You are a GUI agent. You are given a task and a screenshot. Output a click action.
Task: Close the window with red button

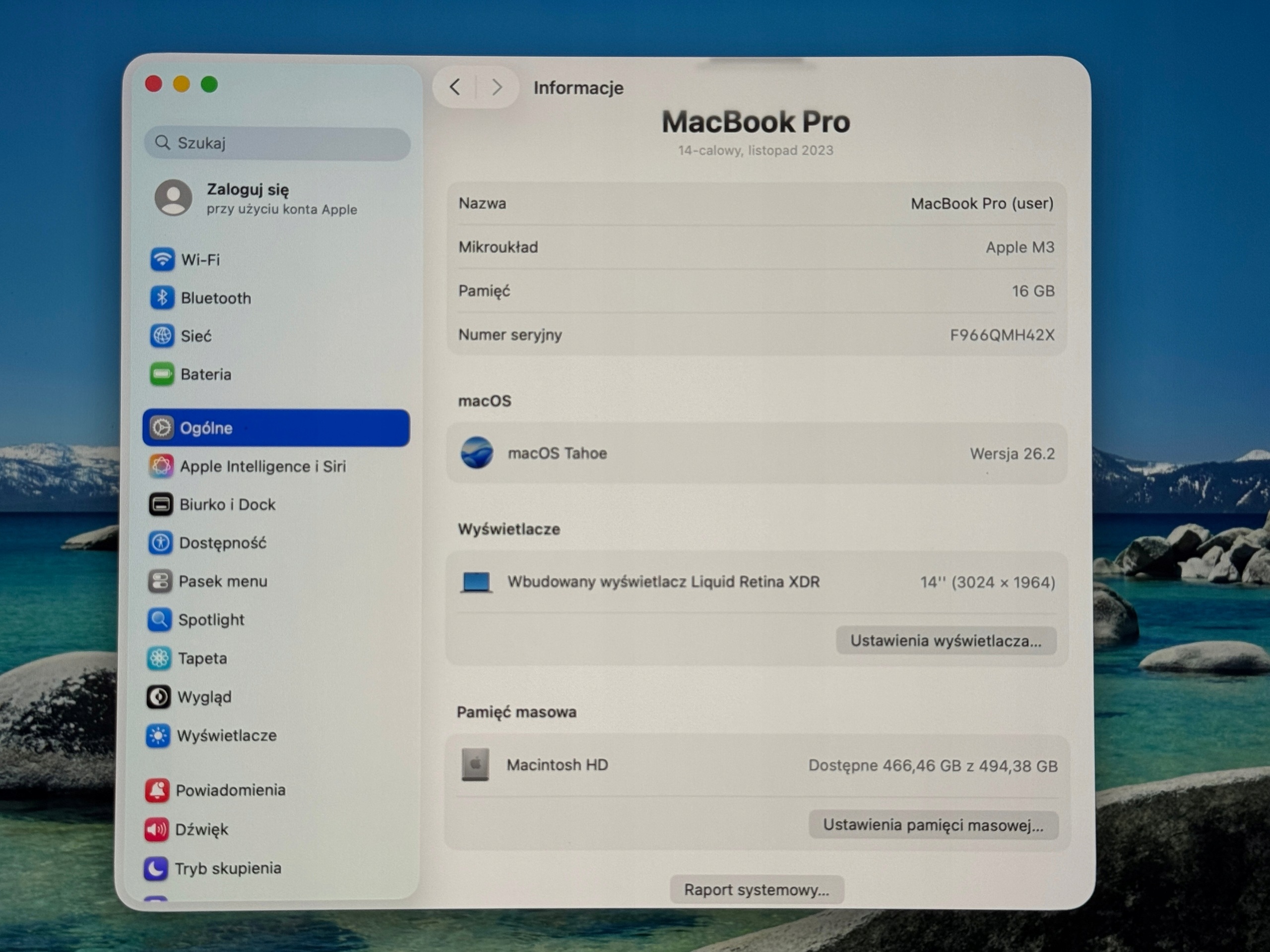[154, 84]
